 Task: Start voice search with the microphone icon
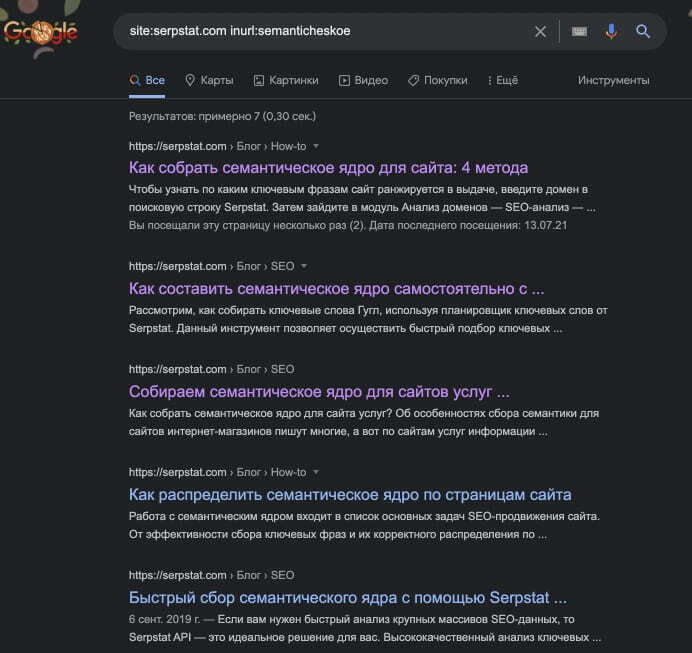611,31
